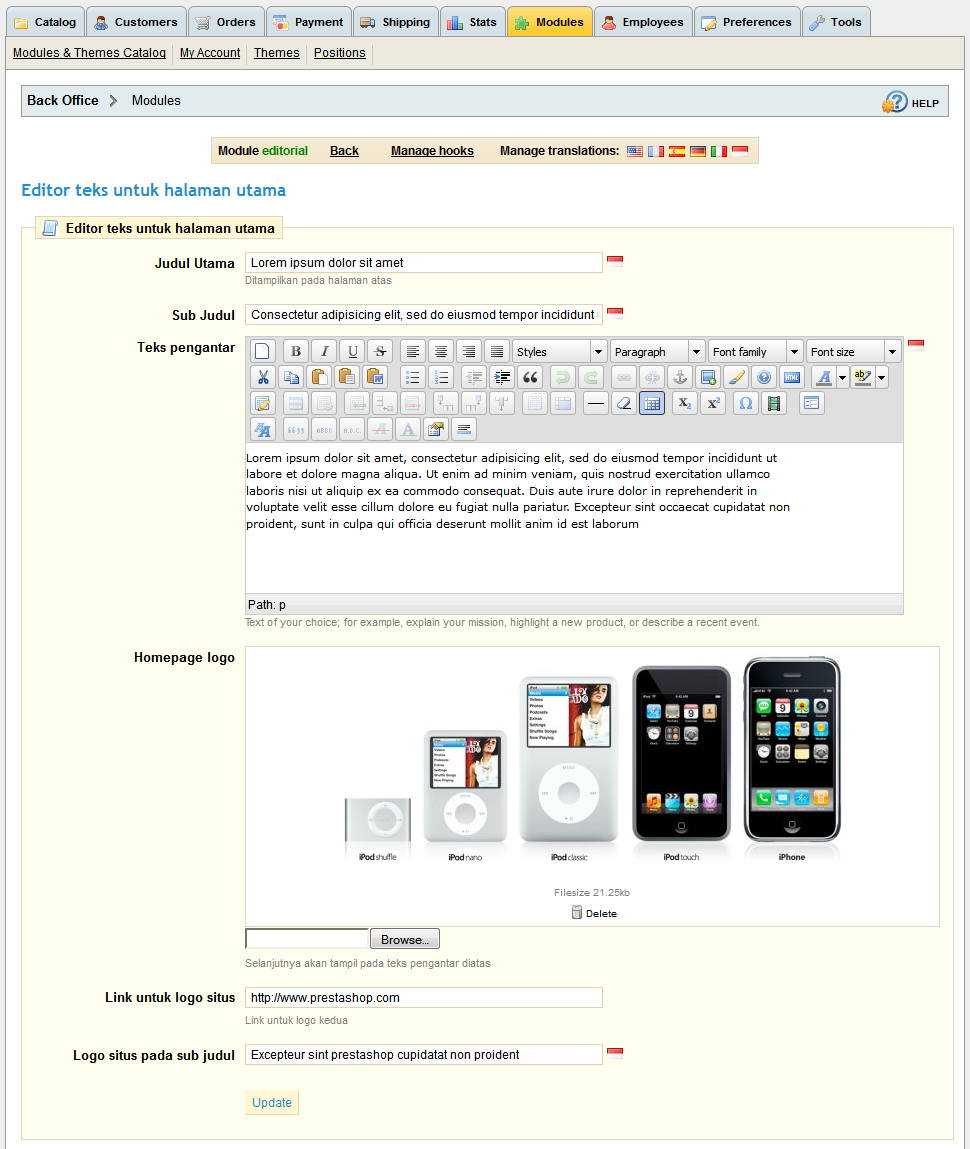Open the Preferences tab

(x=747, y=22)
